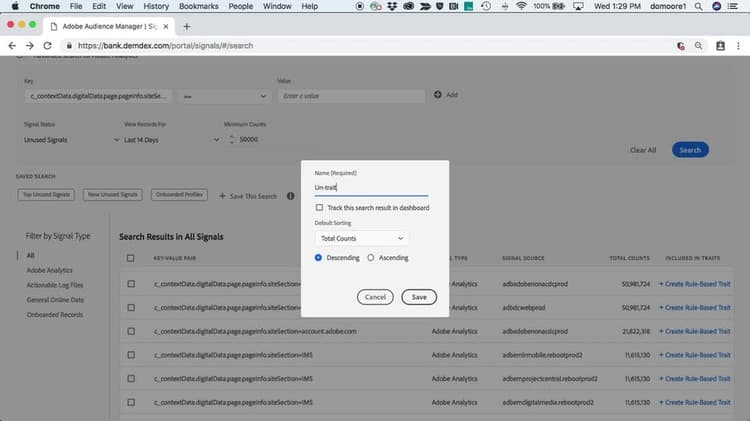This screenshot has width=750, height=421.
Task: Filter by Onboarded Records
Action: tap(55, 315)
